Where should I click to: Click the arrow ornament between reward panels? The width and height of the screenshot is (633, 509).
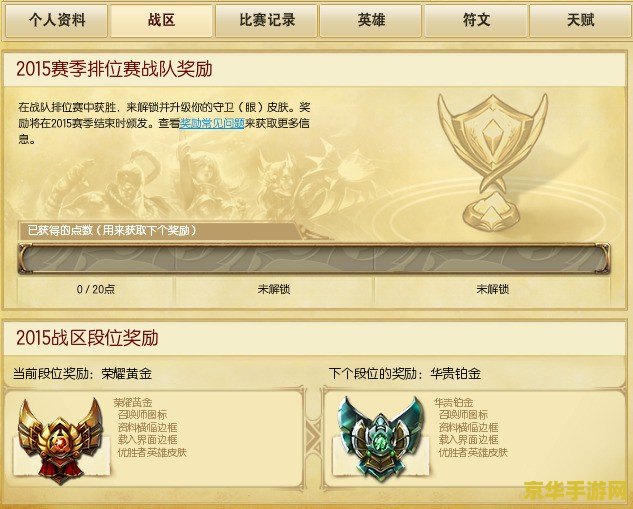pos(313,438)
